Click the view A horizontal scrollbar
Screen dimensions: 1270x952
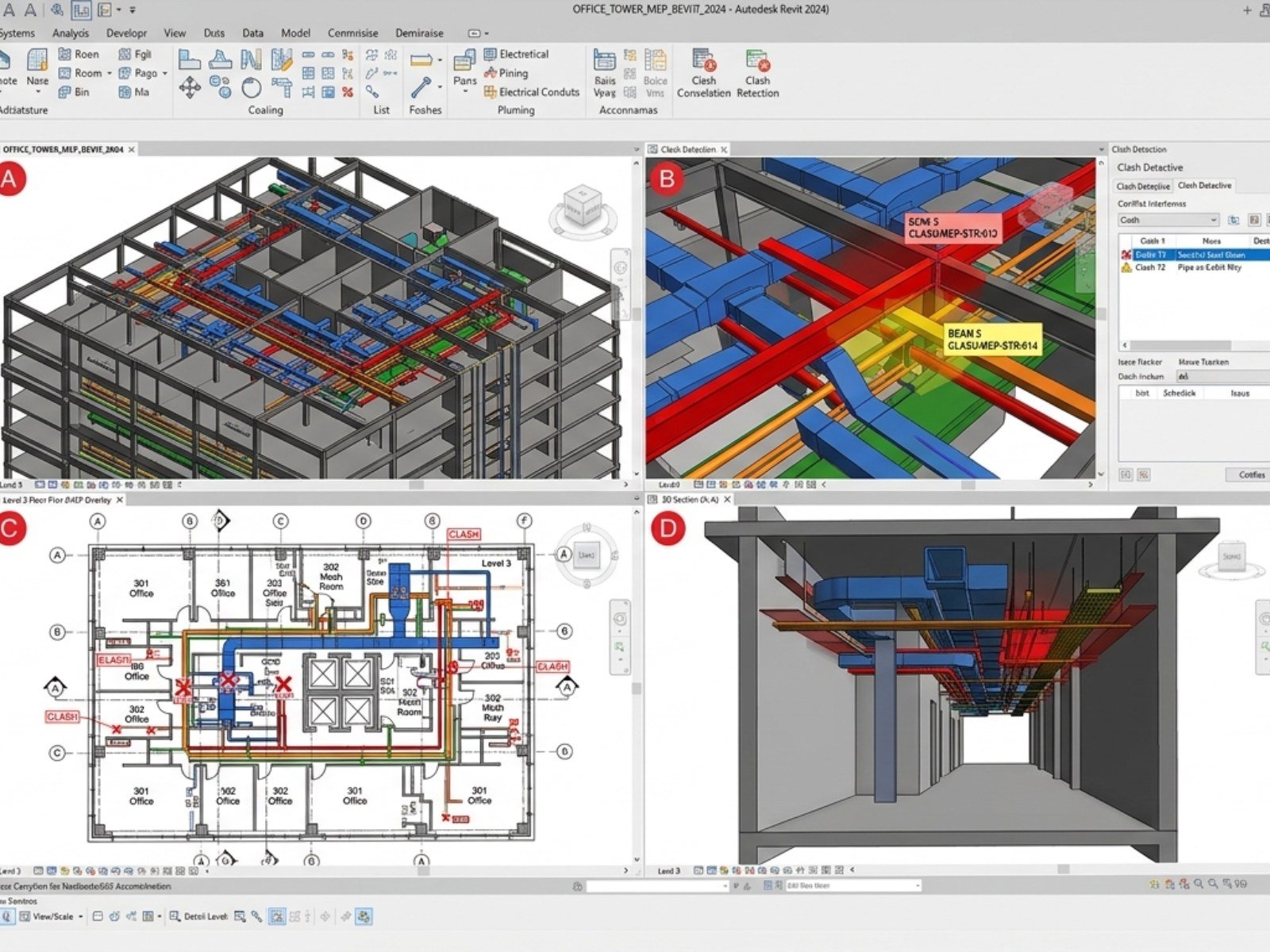pyautogui.click(x=417, y=485)
